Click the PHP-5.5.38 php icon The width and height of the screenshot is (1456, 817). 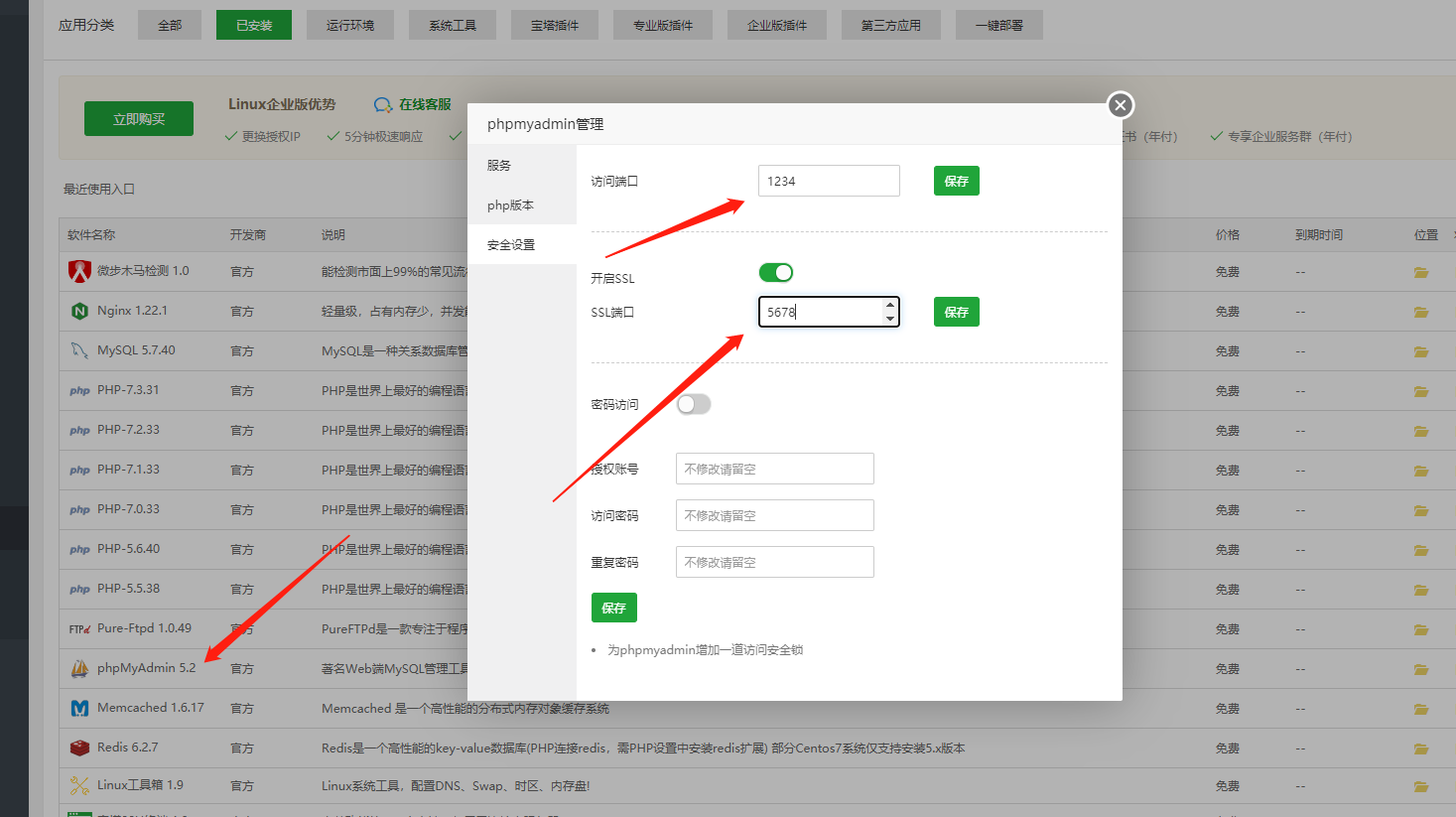(79, 589)
